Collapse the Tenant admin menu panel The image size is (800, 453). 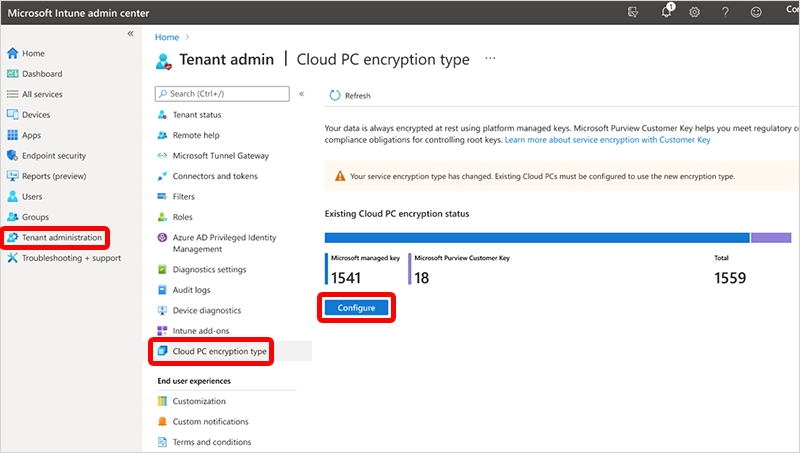pyautogui.click(x=302, y=93)
